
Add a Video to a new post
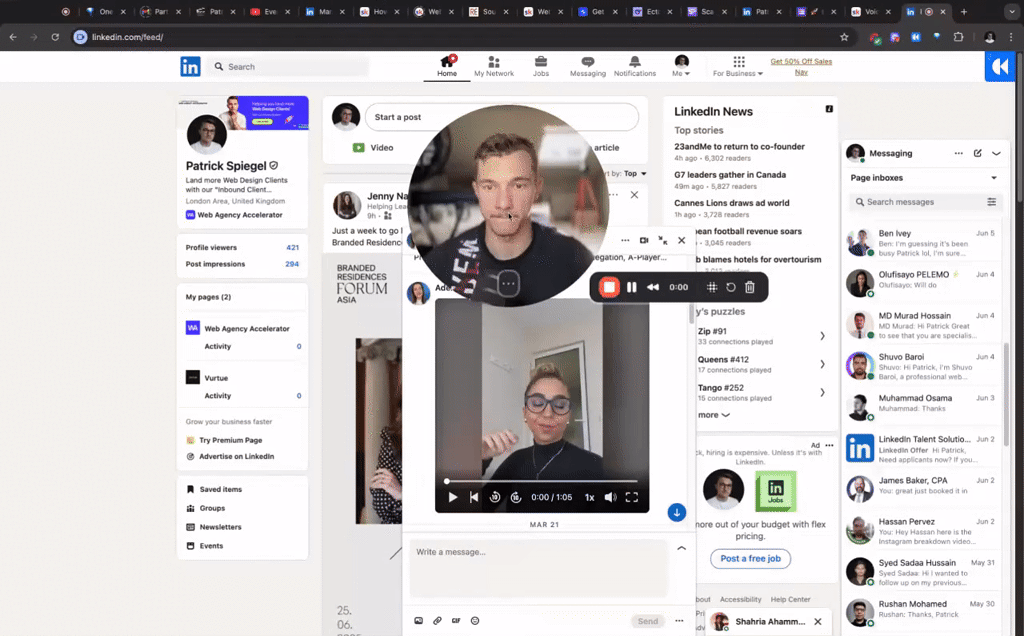point(373,148)
